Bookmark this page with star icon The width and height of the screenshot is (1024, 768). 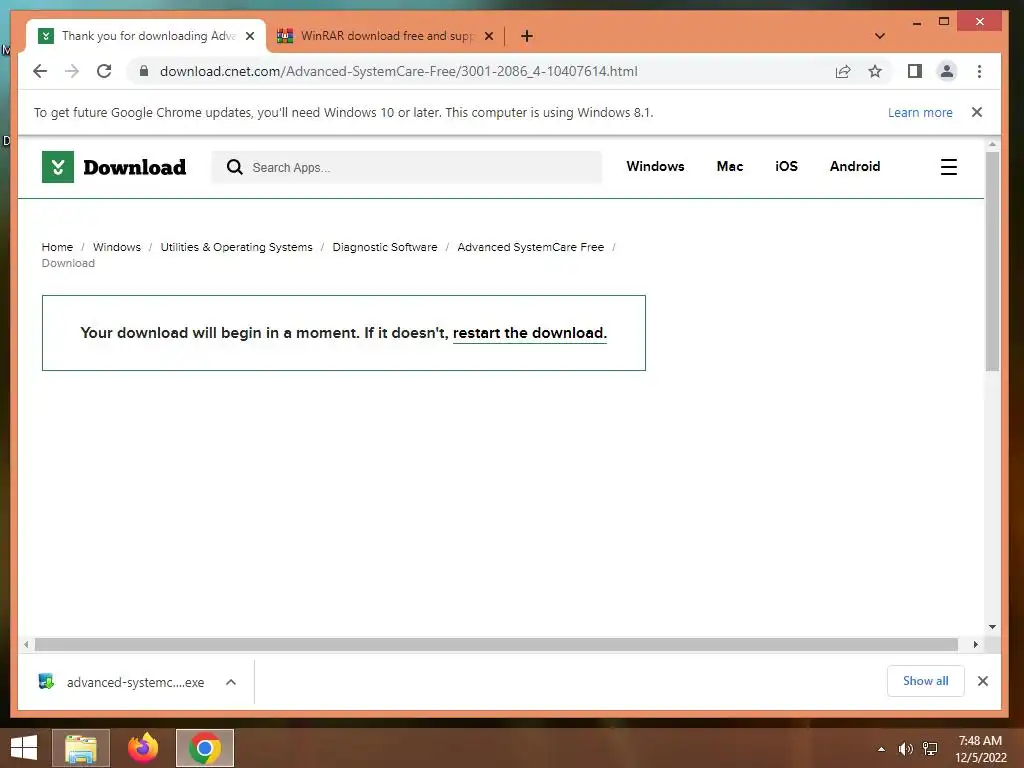coord(875,71)
